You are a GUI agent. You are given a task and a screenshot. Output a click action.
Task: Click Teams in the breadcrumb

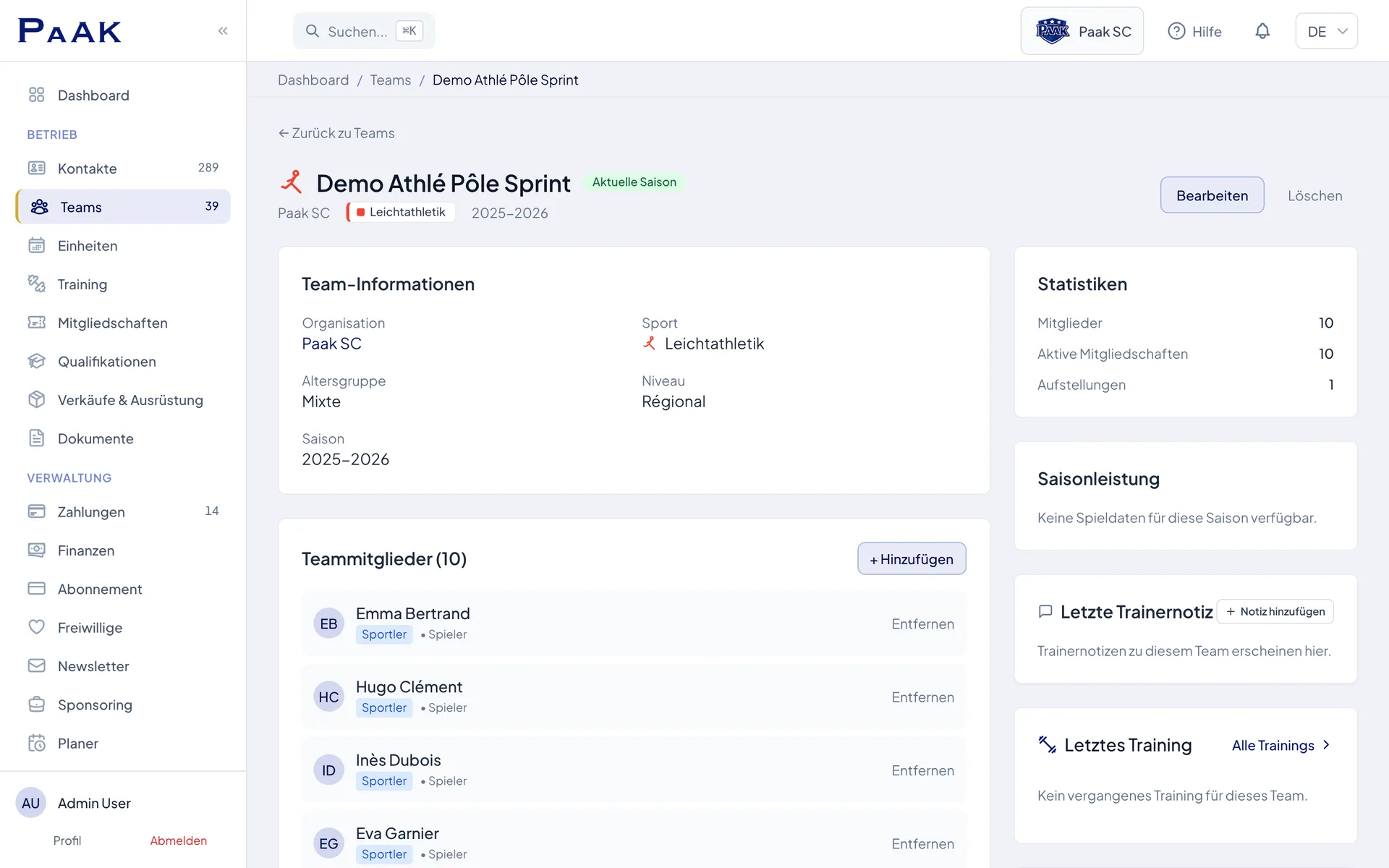[391, 80]
